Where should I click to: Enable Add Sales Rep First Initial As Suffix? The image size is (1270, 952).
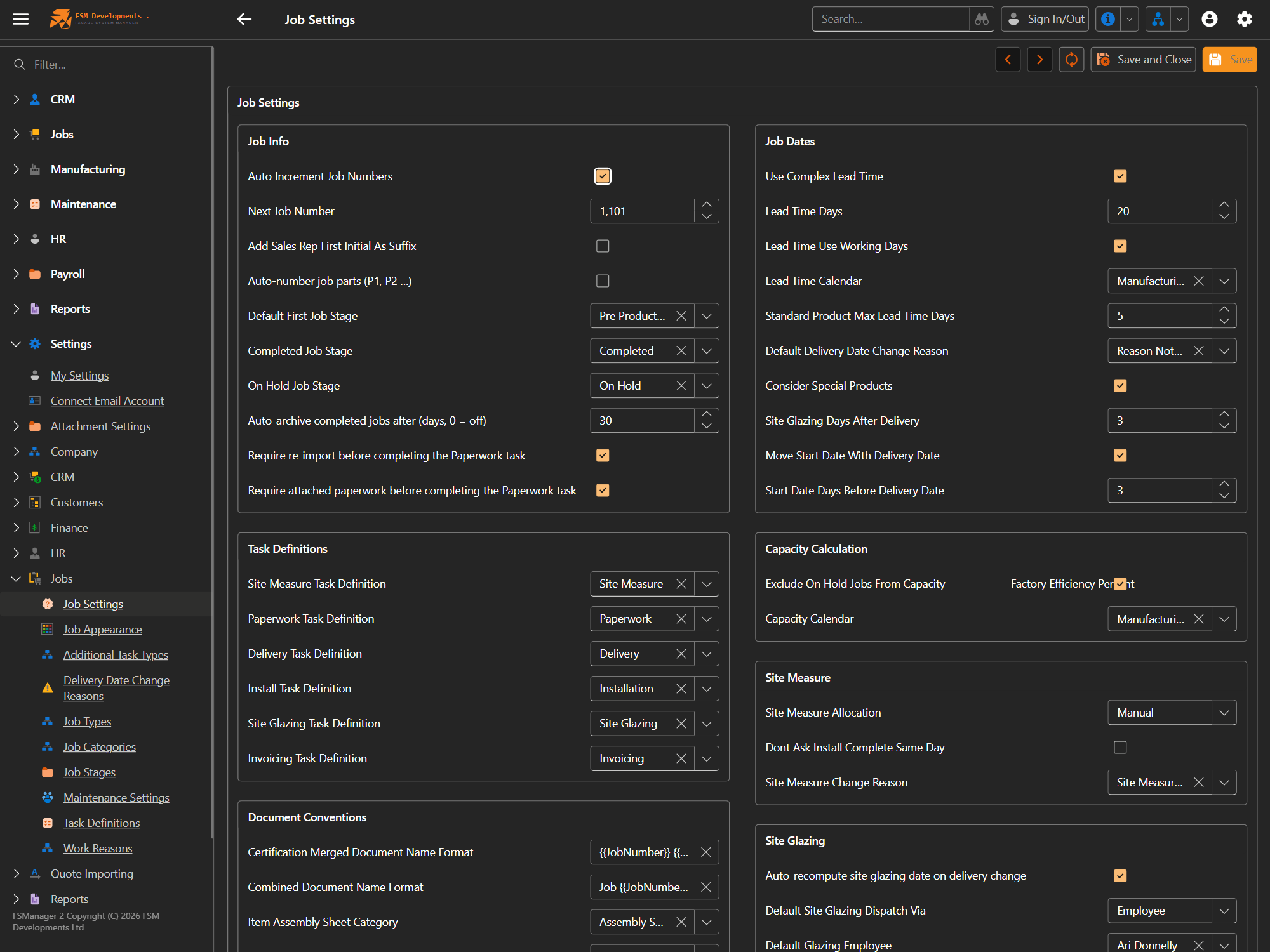click(603, 246)
